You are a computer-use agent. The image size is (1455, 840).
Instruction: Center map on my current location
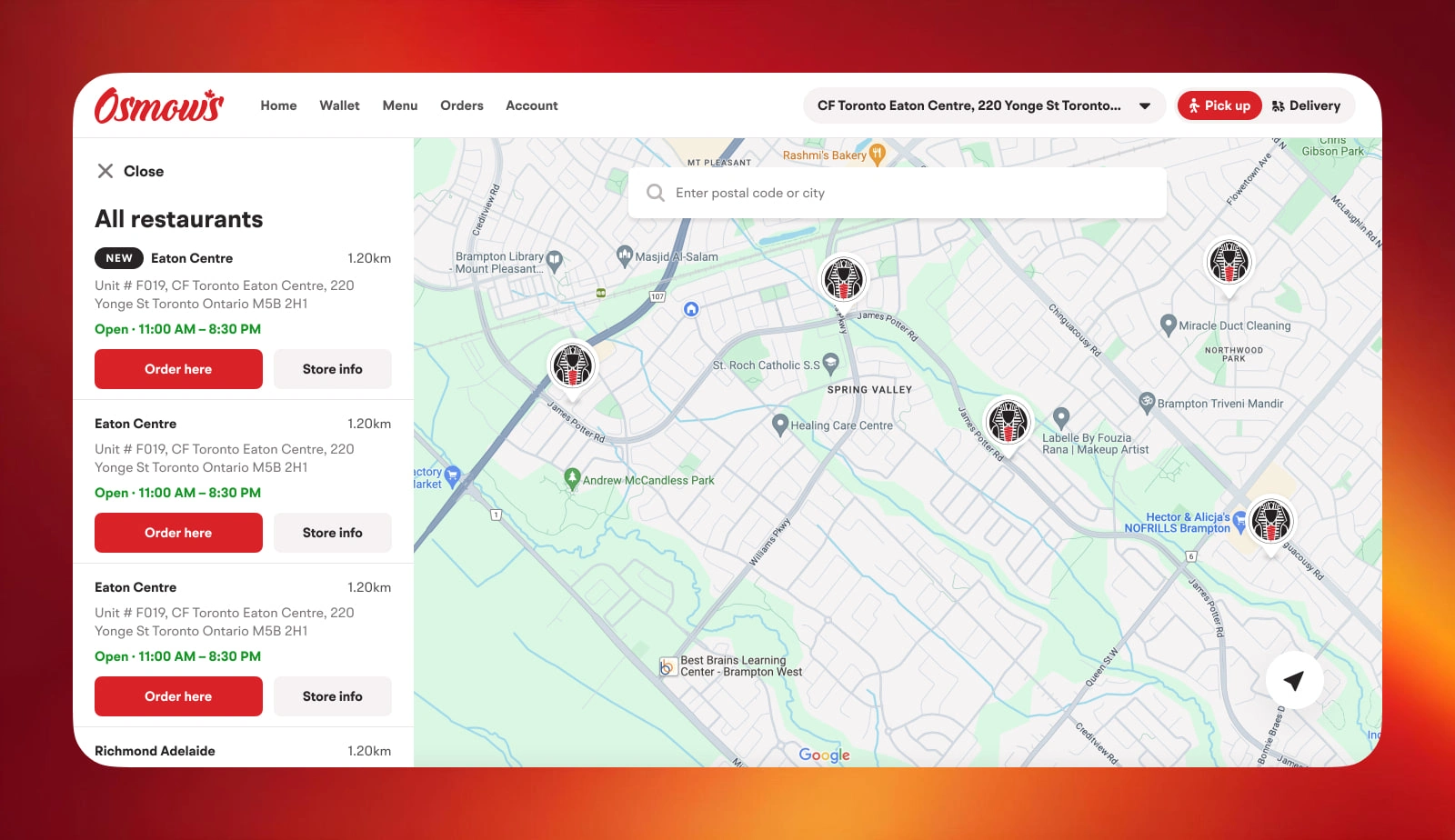pos(1294,680)
